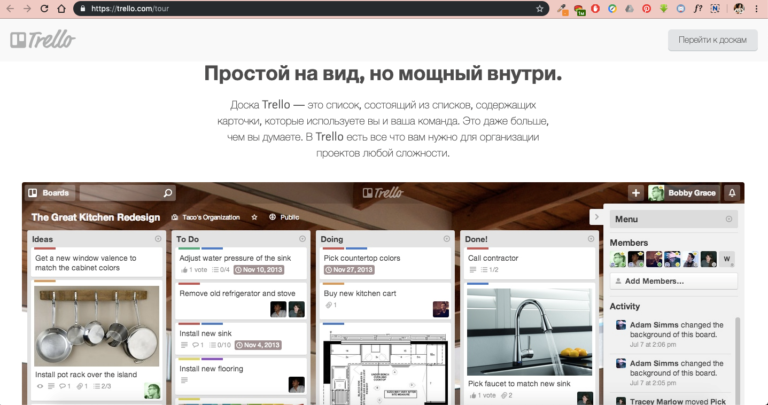Click the green download arrow extension icon
768x405 pixels.
(x=664, y=8)
